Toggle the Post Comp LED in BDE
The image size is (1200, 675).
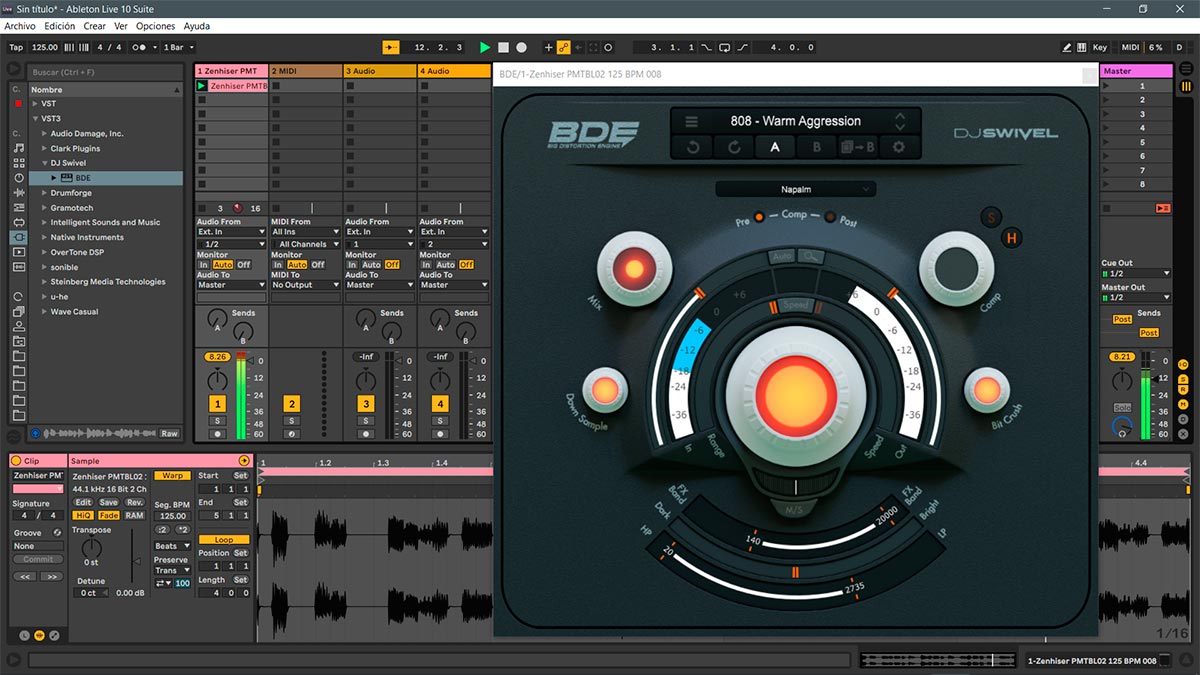(830, 216)
